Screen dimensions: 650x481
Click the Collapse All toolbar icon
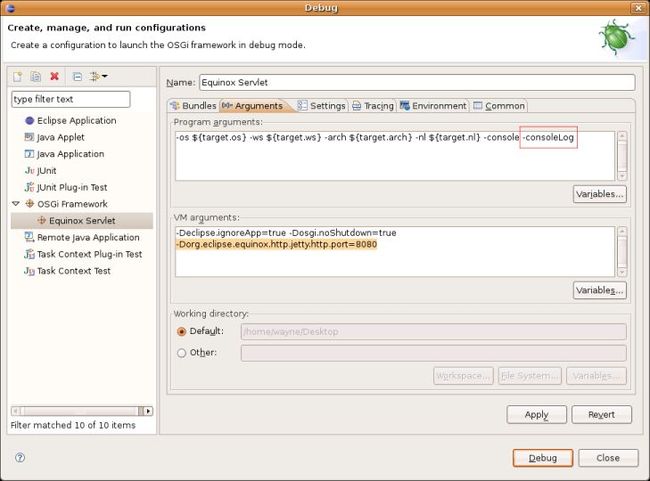tap(77, 76)
